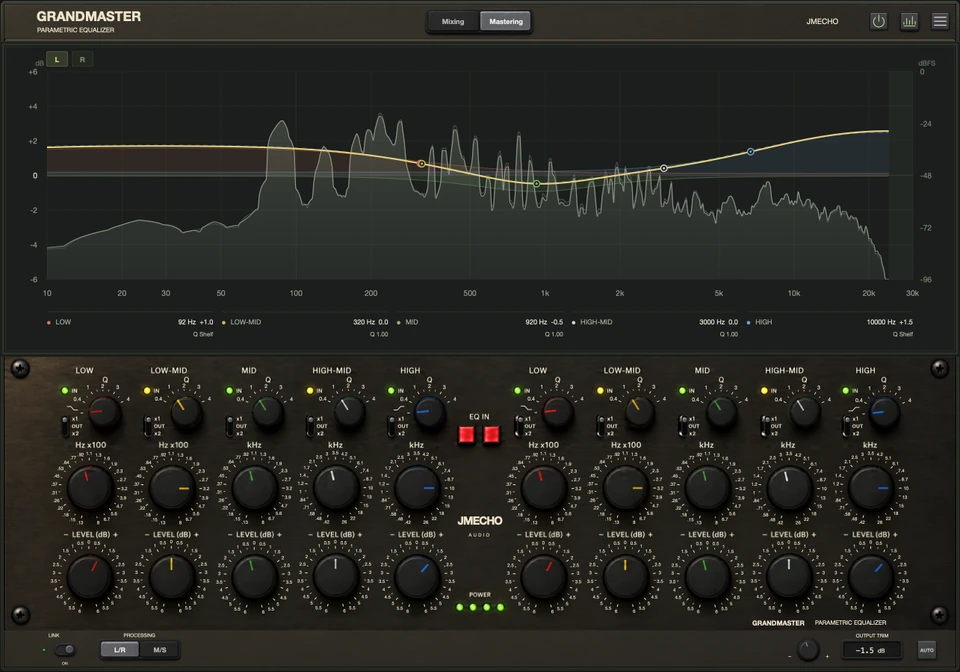
Task: Click the AUTO output trim button
Action: coord(926,650)
